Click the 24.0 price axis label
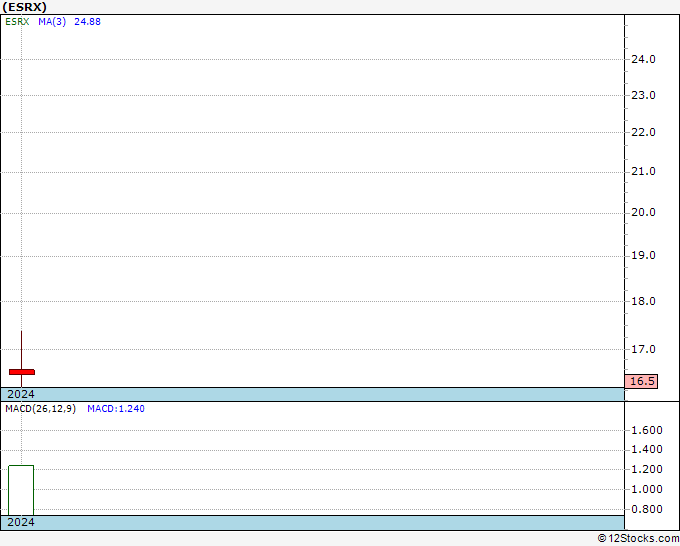 pyautogui.click(x=643, y=59)
